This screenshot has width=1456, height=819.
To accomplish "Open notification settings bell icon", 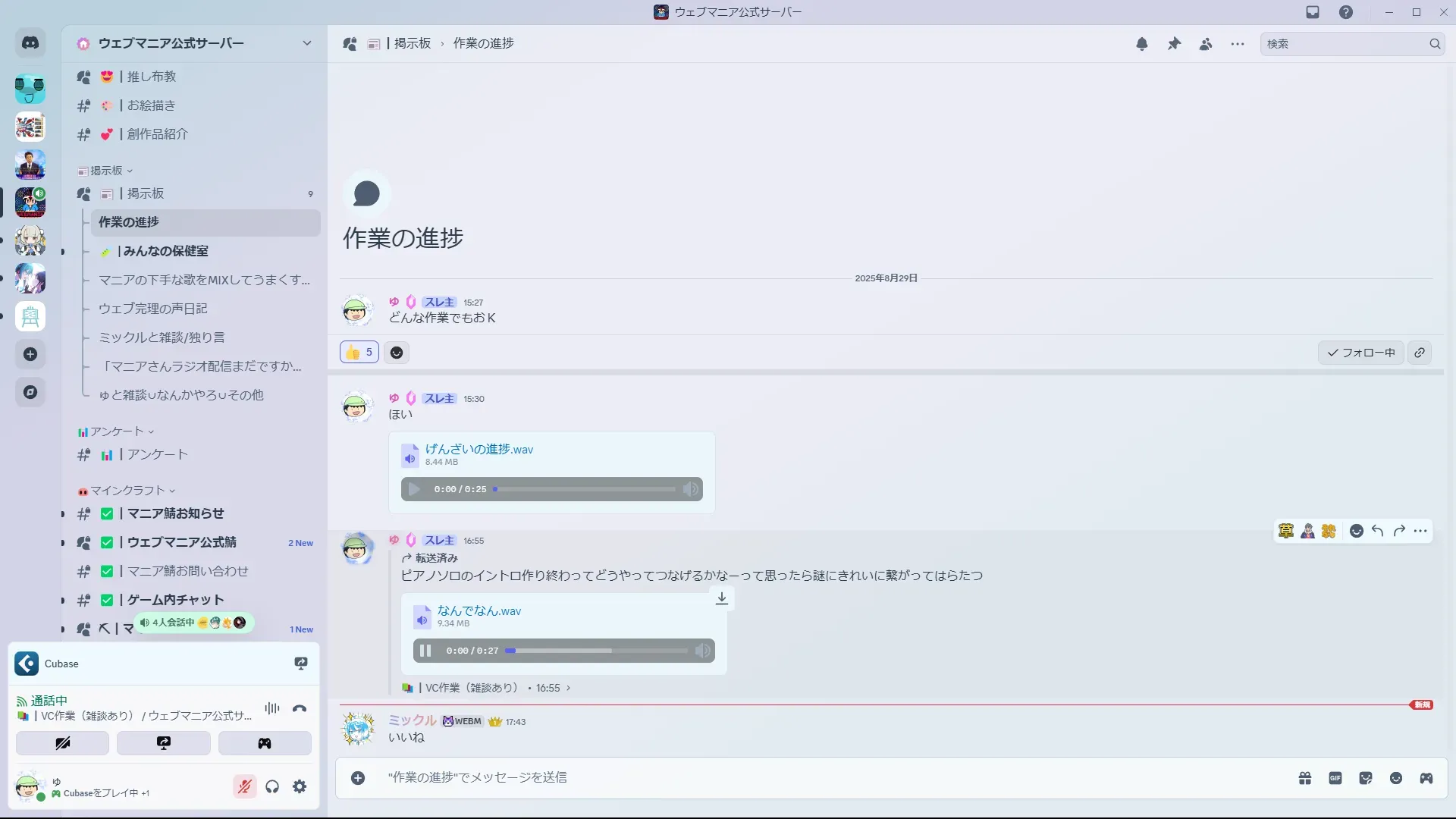I will (x=1142, y=44).
